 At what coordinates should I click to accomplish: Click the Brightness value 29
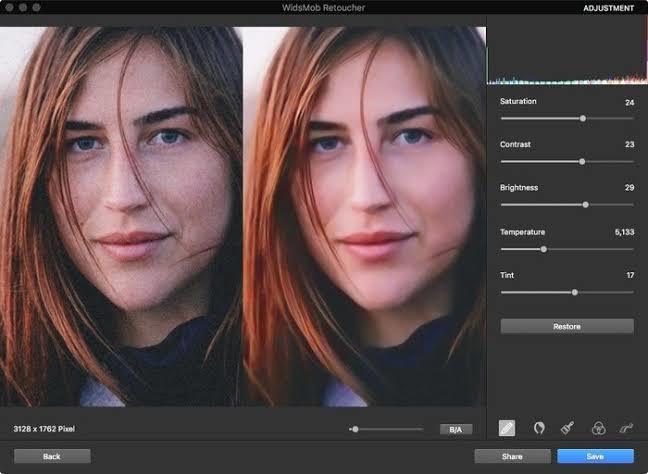(x=629, y=188)
